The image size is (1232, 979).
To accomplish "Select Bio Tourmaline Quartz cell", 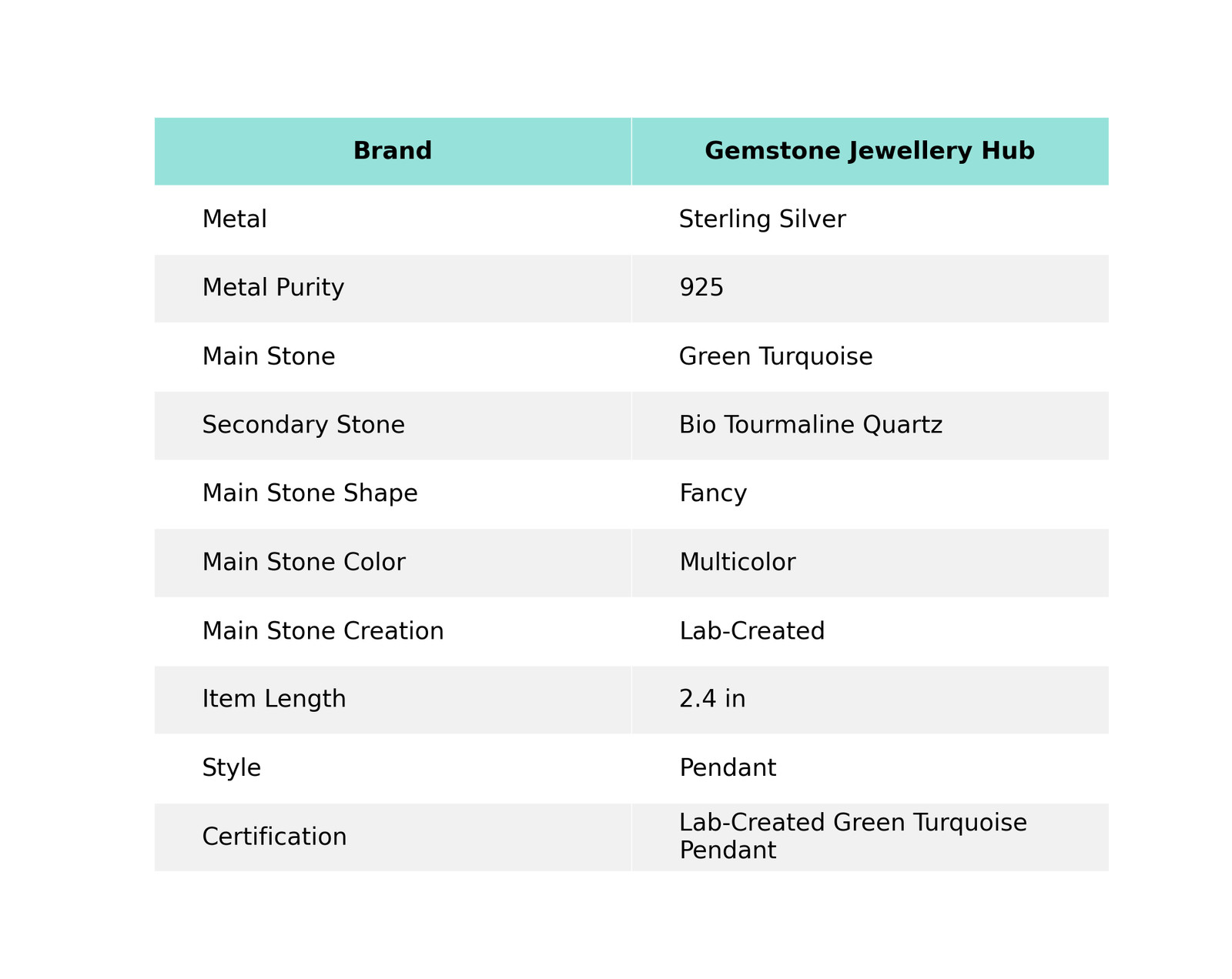I will click(869, 426).
